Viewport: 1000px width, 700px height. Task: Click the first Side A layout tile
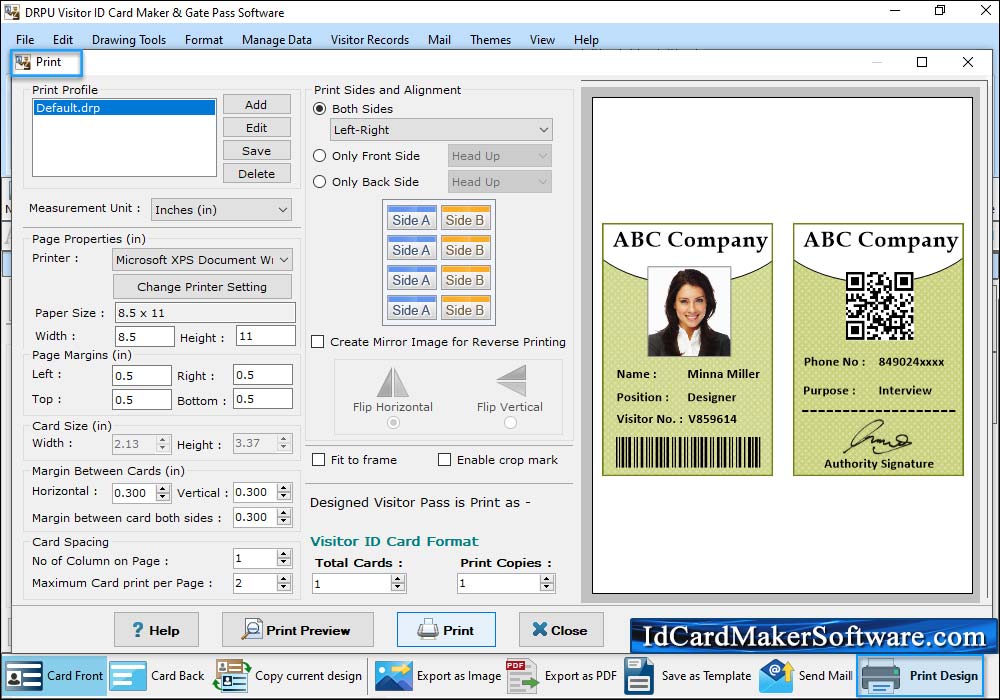411,218
